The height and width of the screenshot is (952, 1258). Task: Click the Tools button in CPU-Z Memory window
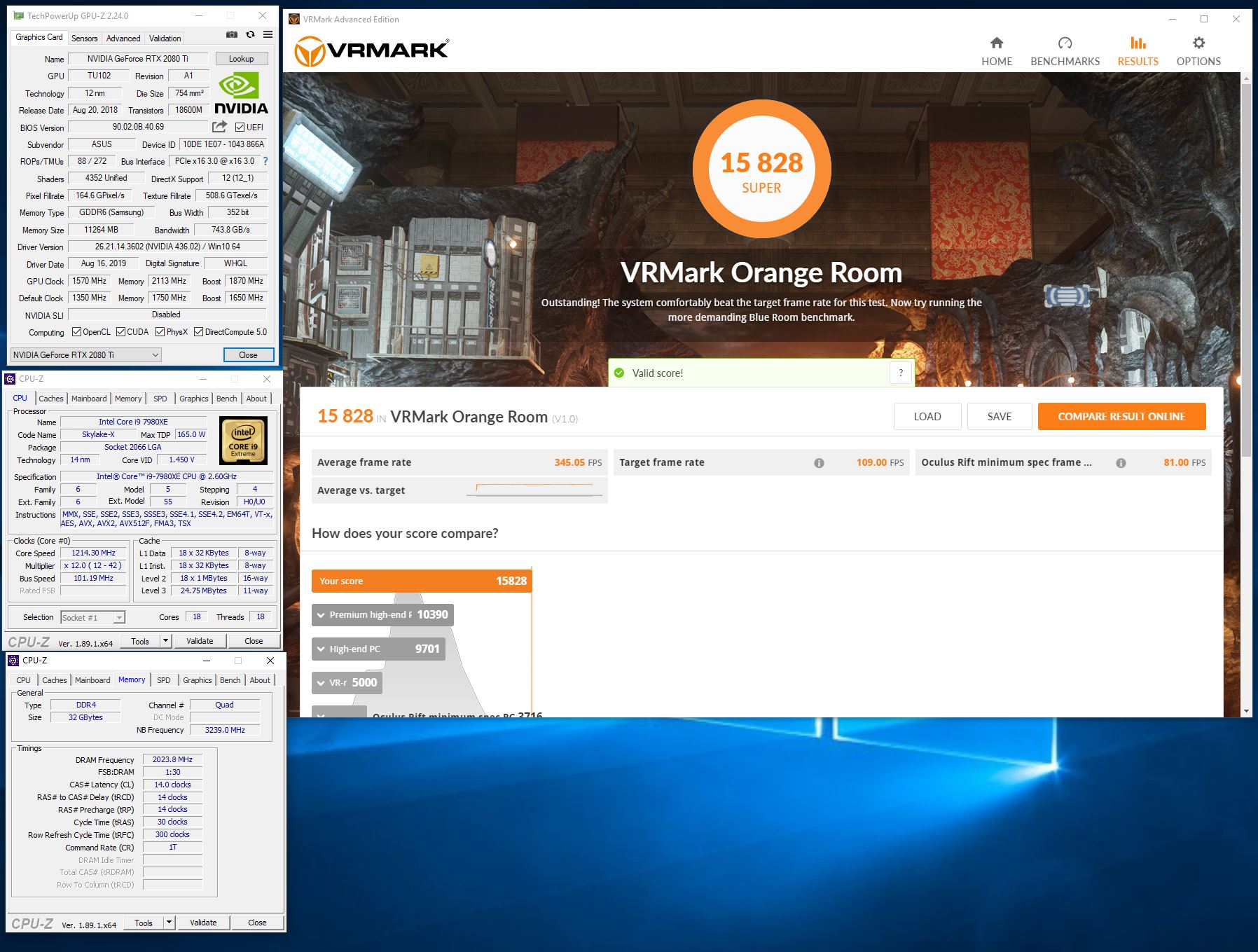click(144, 923)
